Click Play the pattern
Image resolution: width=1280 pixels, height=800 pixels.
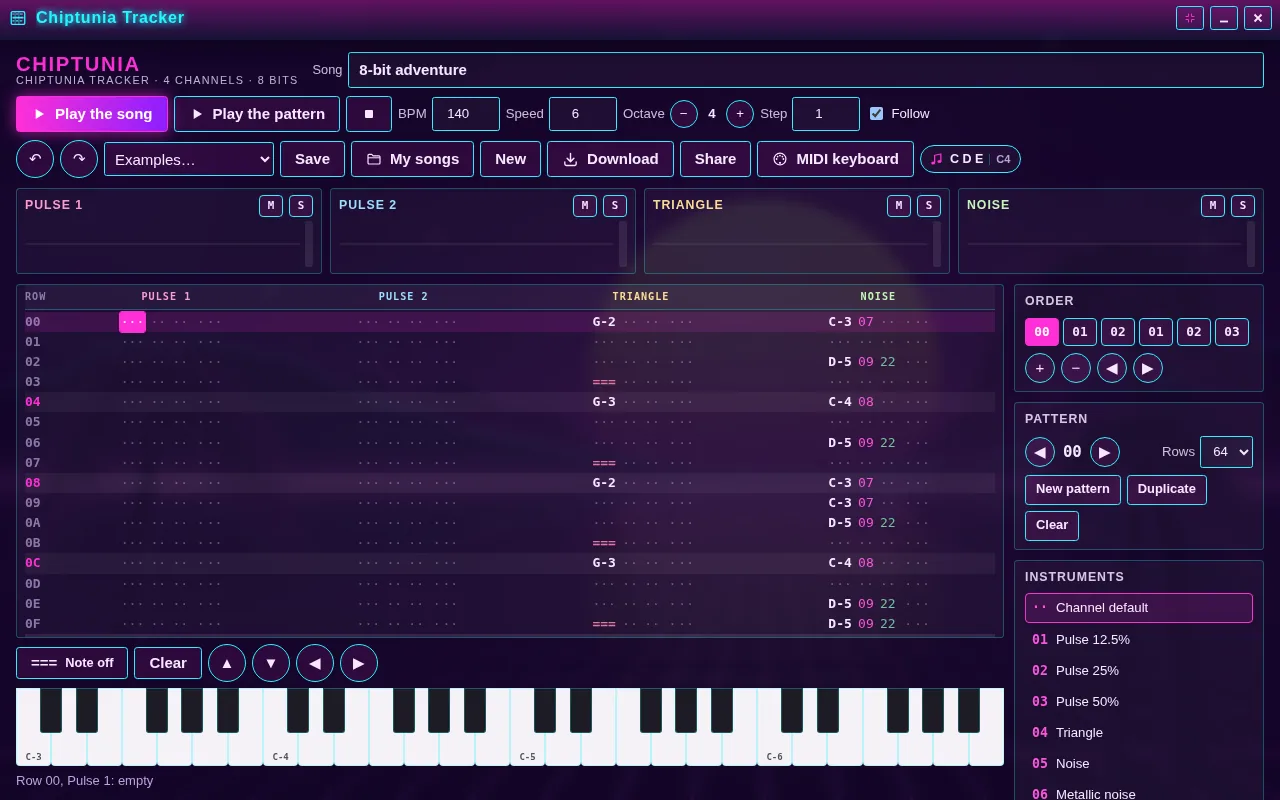[257, 114]
